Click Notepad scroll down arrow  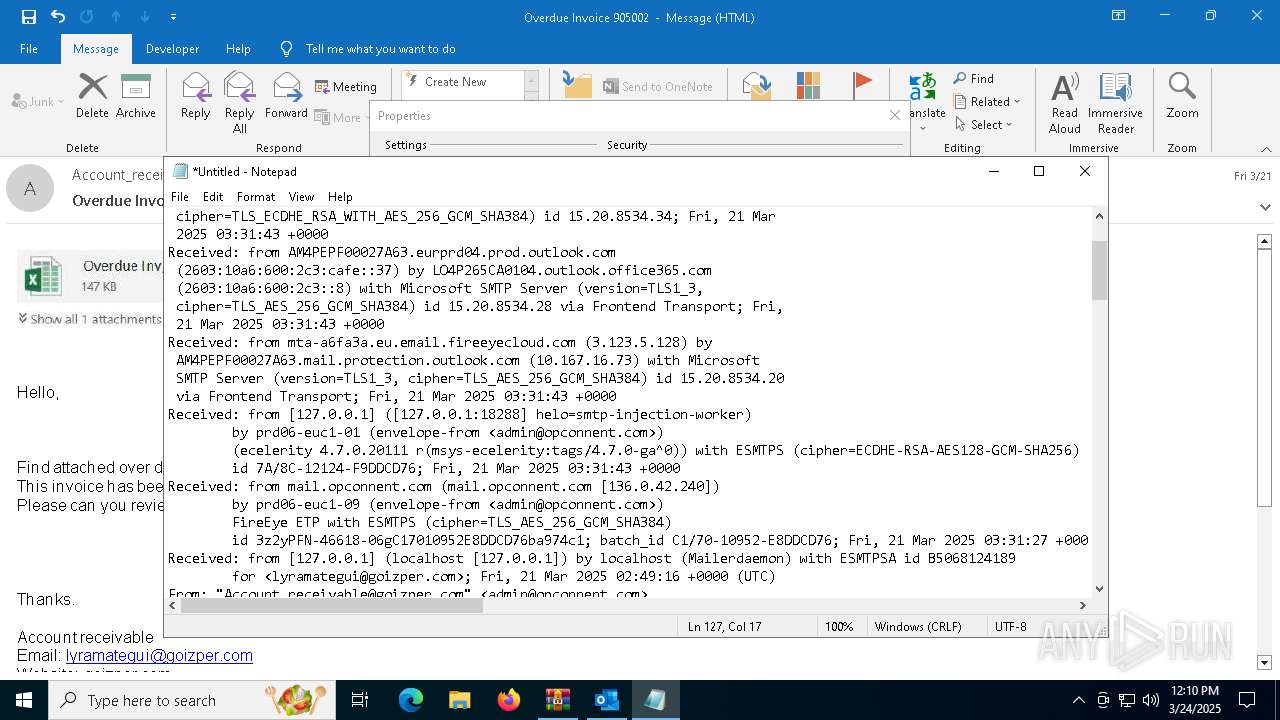(x=1099, y=589)
